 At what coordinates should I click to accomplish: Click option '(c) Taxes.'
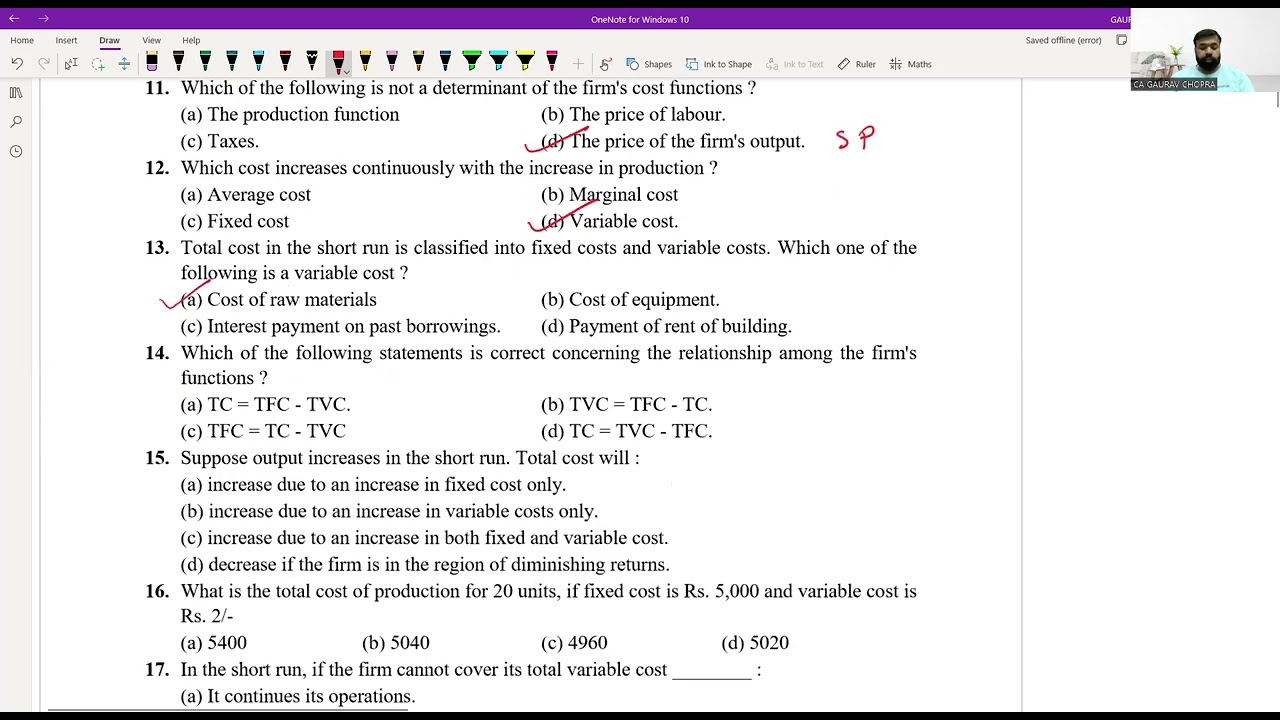pos(220,142)
